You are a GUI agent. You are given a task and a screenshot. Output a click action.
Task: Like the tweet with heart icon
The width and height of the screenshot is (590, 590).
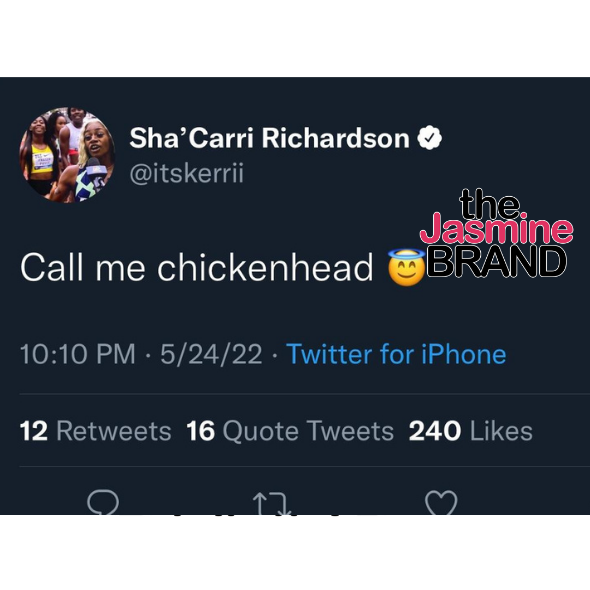pyautogui.click(x=441, y=503)
